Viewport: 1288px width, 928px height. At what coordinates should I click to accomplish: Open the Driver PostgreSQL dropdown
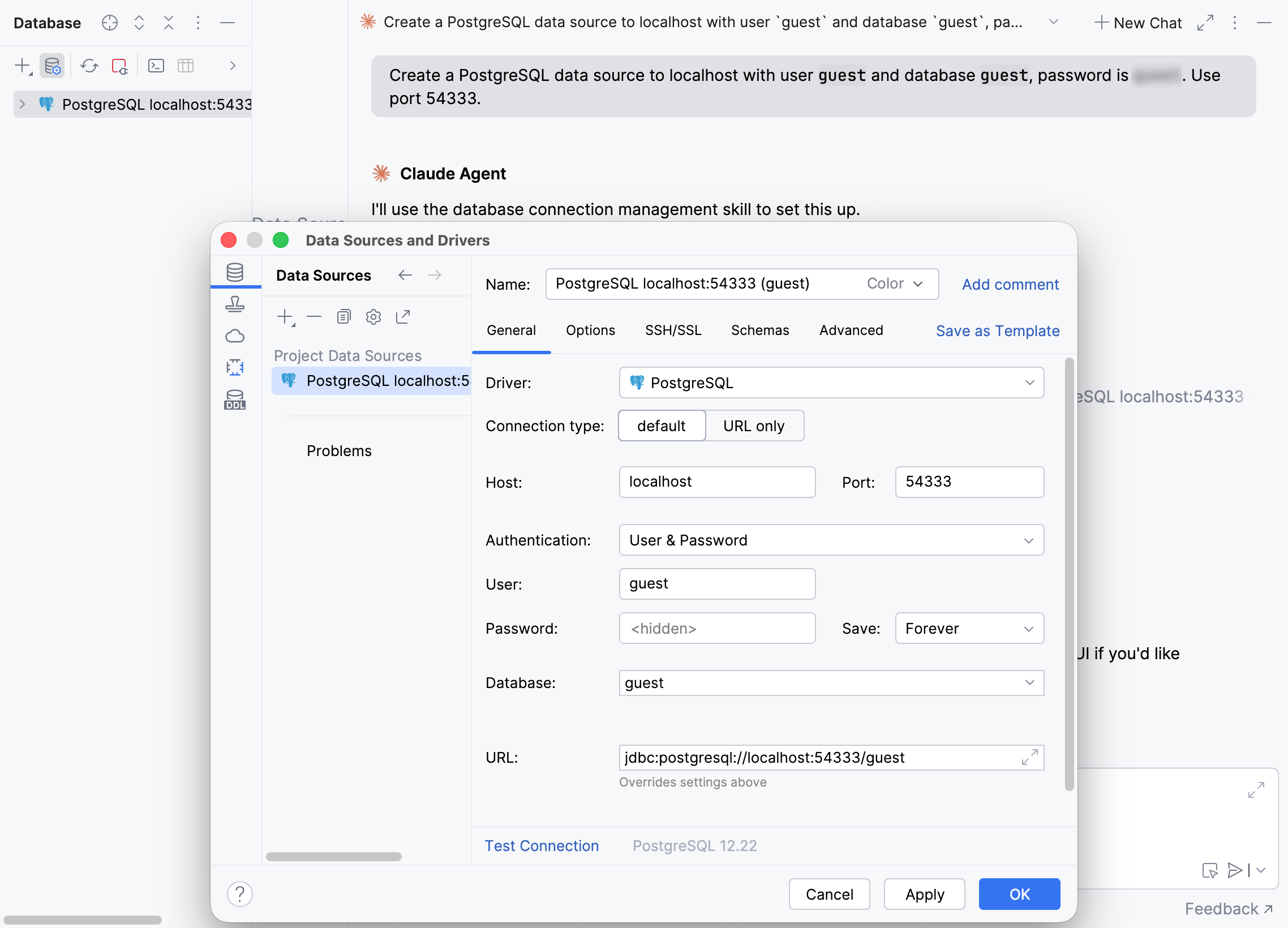[831, 383]
